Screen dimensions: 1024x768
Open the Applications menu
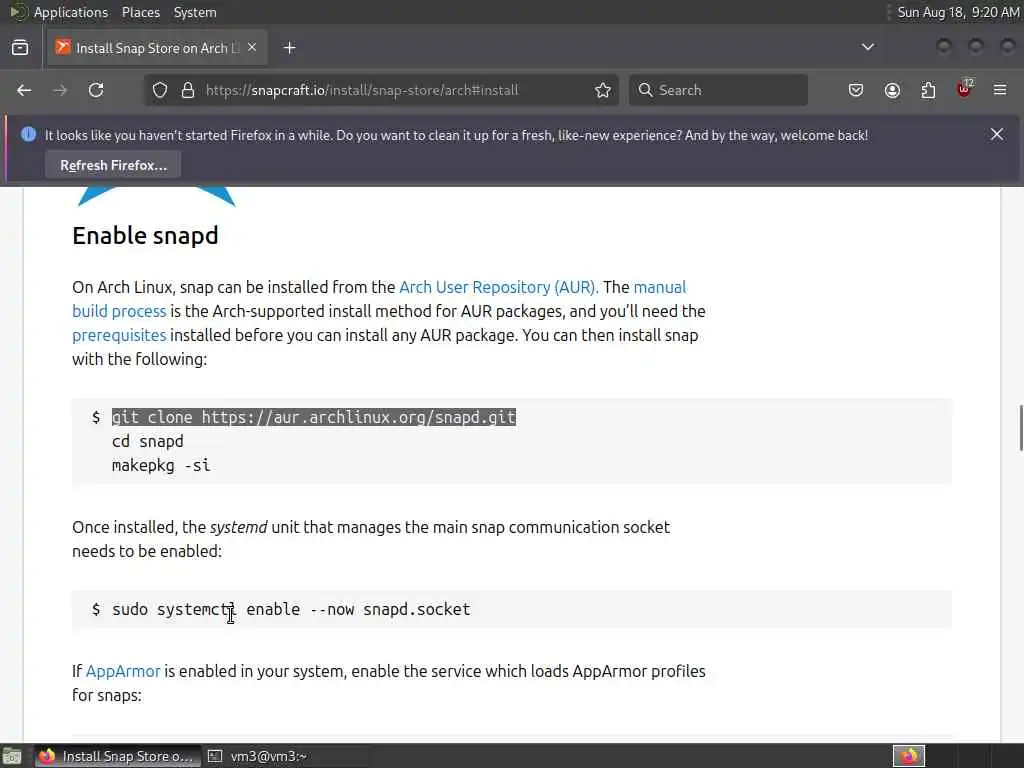pos(71,12)
